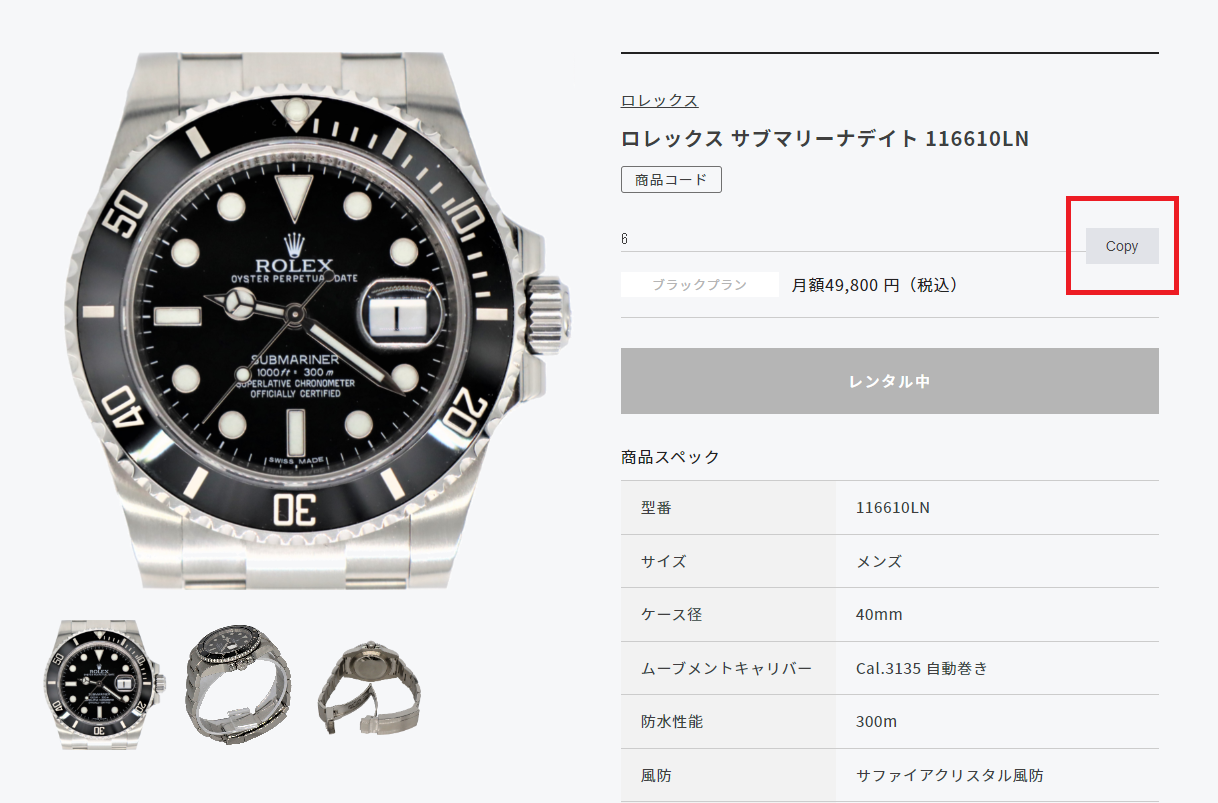Select the front-view watch thumbnail
The width and height of the screenshot is (1218, 803).
(x=105, y=685)
